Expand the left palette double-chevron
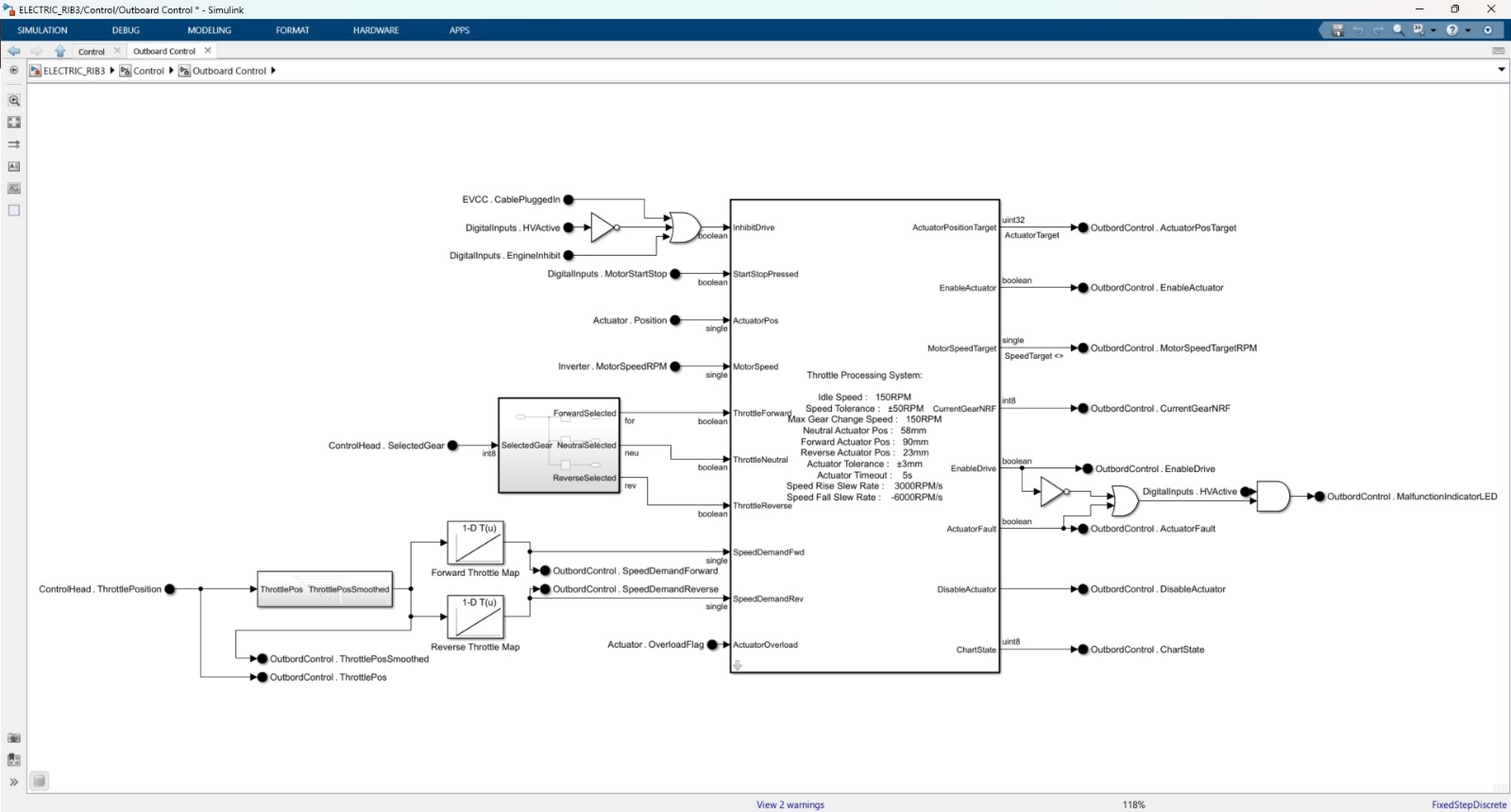Screen dimensions: 1511x812 click(x=14, y=782)
